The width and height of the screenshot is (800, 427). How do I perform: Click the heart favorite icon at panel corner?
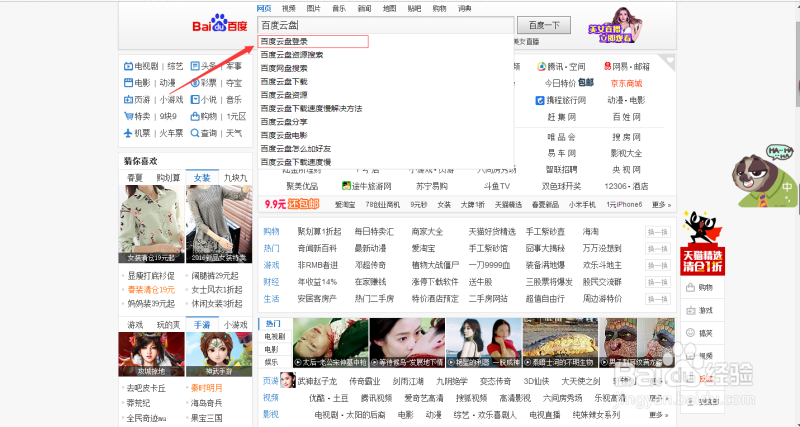point(670,61)
